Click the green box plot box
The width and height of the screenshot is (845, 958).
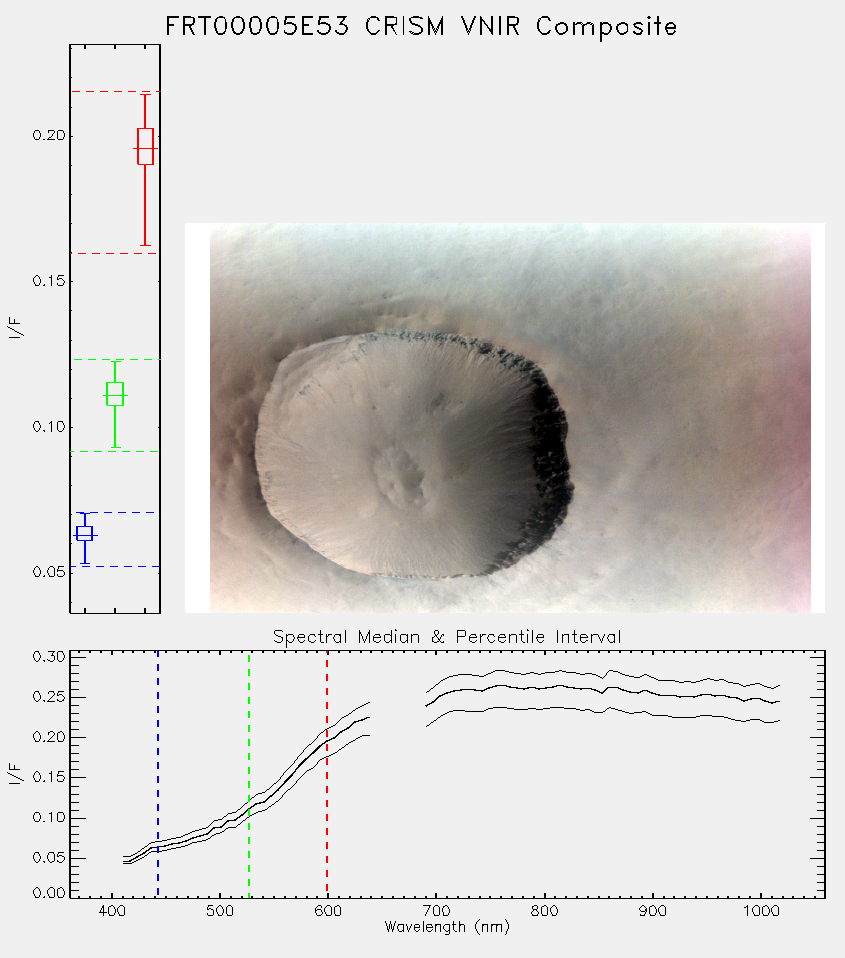(115, 393)
